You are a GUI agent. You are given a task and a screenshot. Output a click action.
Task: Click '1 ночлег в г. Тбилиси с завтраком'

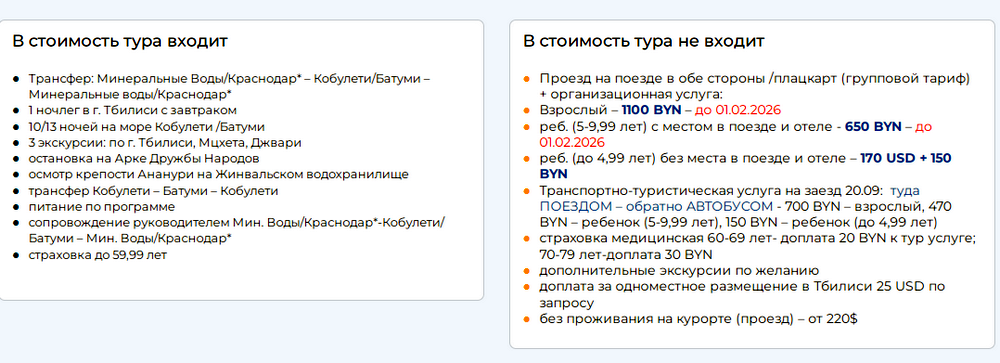coord(133,110)
